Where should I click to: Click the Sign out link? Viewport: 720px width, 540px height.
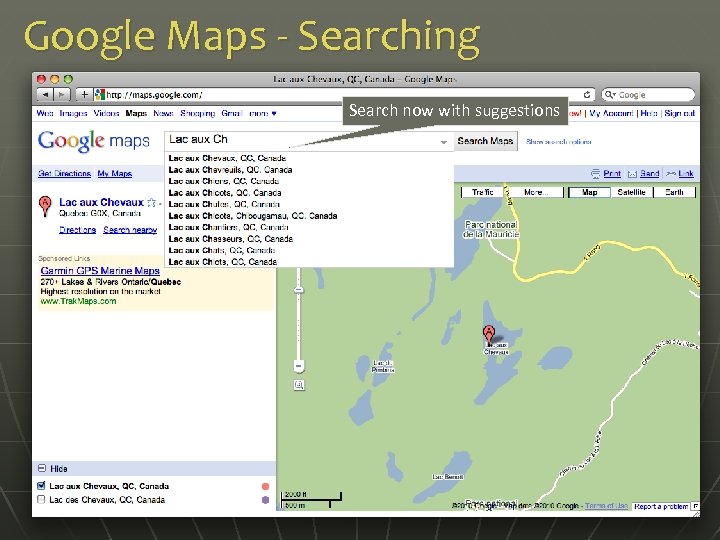[x=680, y=113]
